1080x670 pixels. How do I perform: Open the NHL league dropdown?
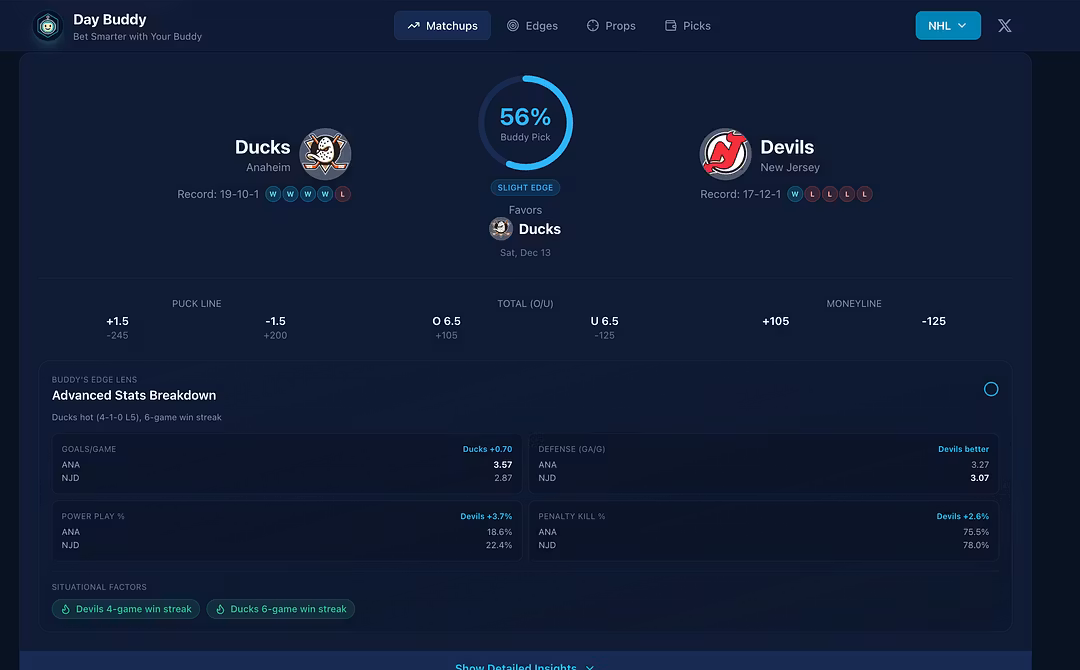tap(947, 26)
